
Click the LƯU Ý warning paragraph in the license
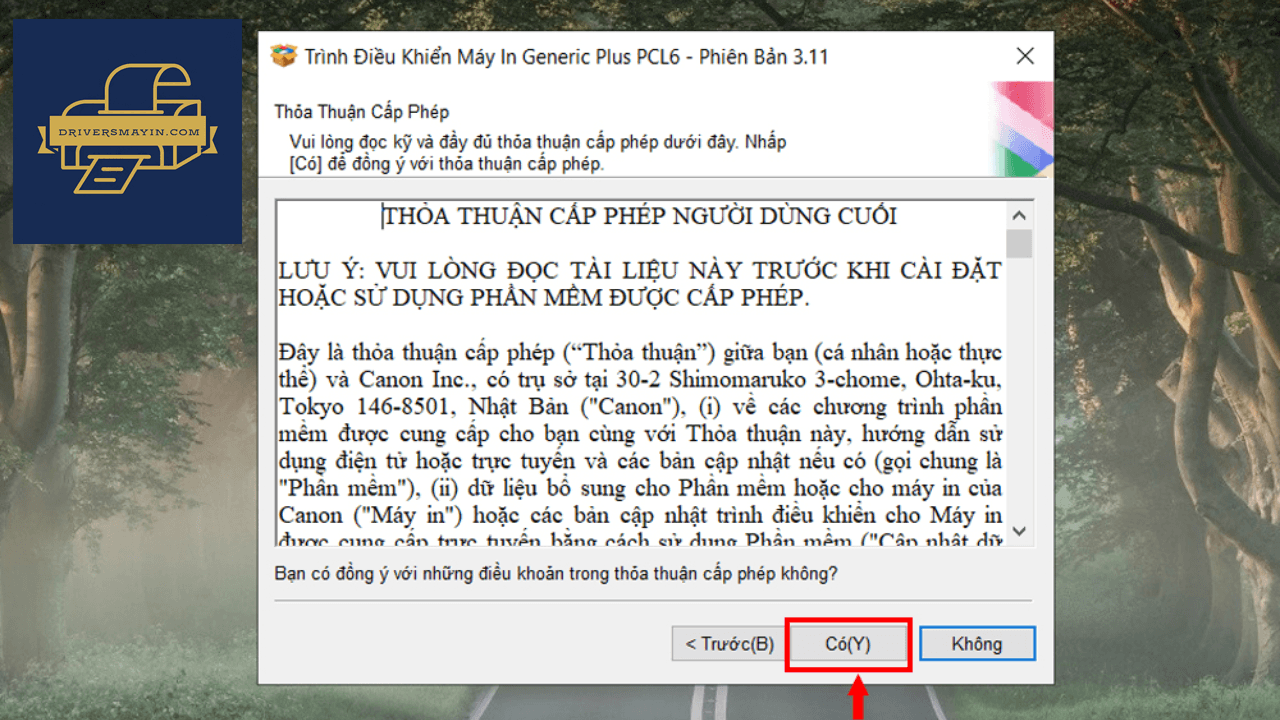[640, 284]
